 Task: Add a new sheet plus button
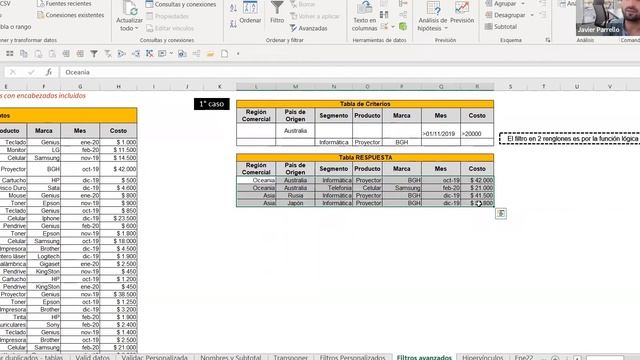[555, 358]
